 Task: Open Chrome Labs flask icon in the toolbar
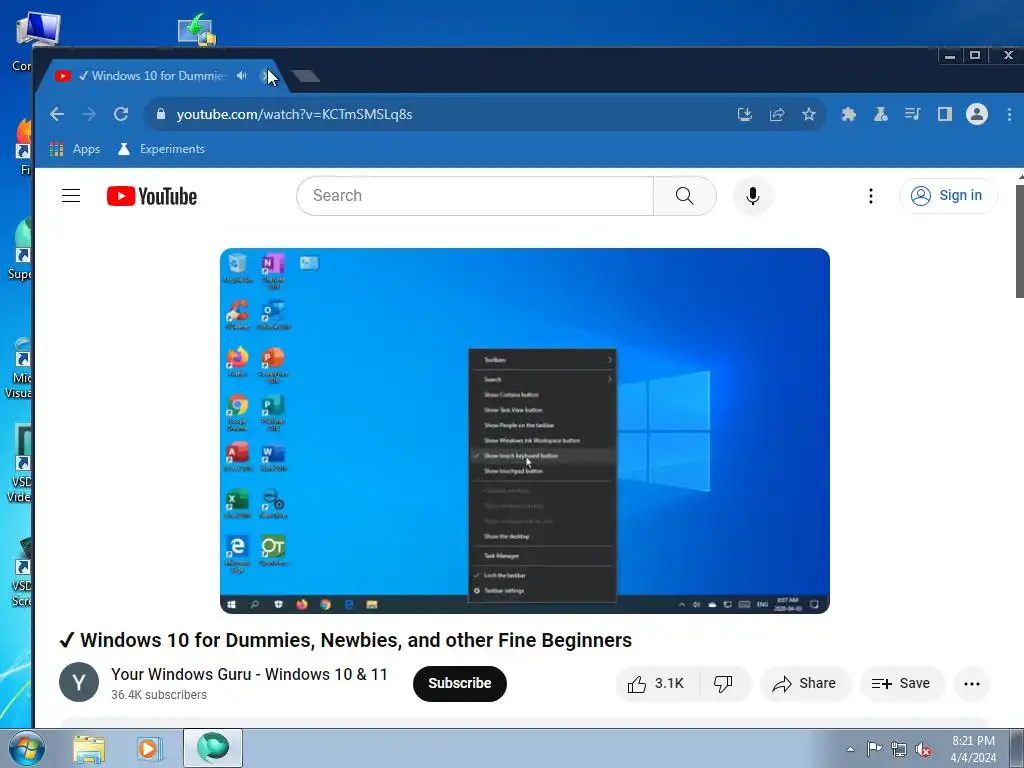(x=880, y=114)
